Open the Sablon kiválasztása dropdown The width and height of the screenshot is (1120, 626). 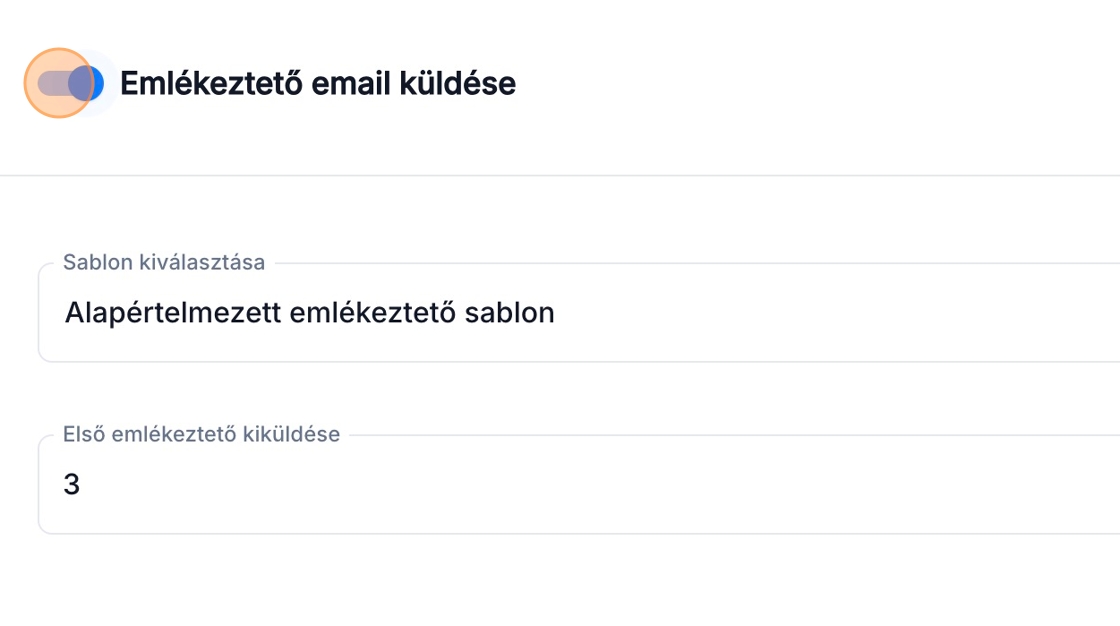580,313
